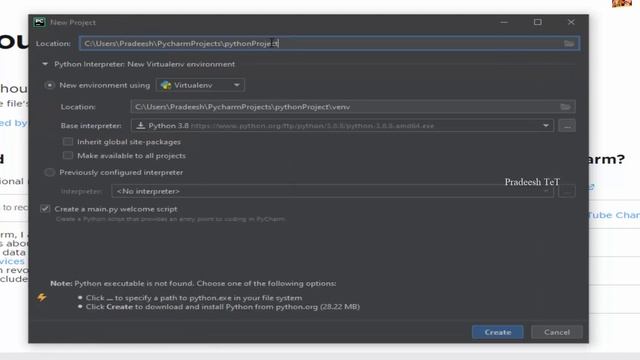Click the Cancel button
640x360 pixels.
(557, 332)
